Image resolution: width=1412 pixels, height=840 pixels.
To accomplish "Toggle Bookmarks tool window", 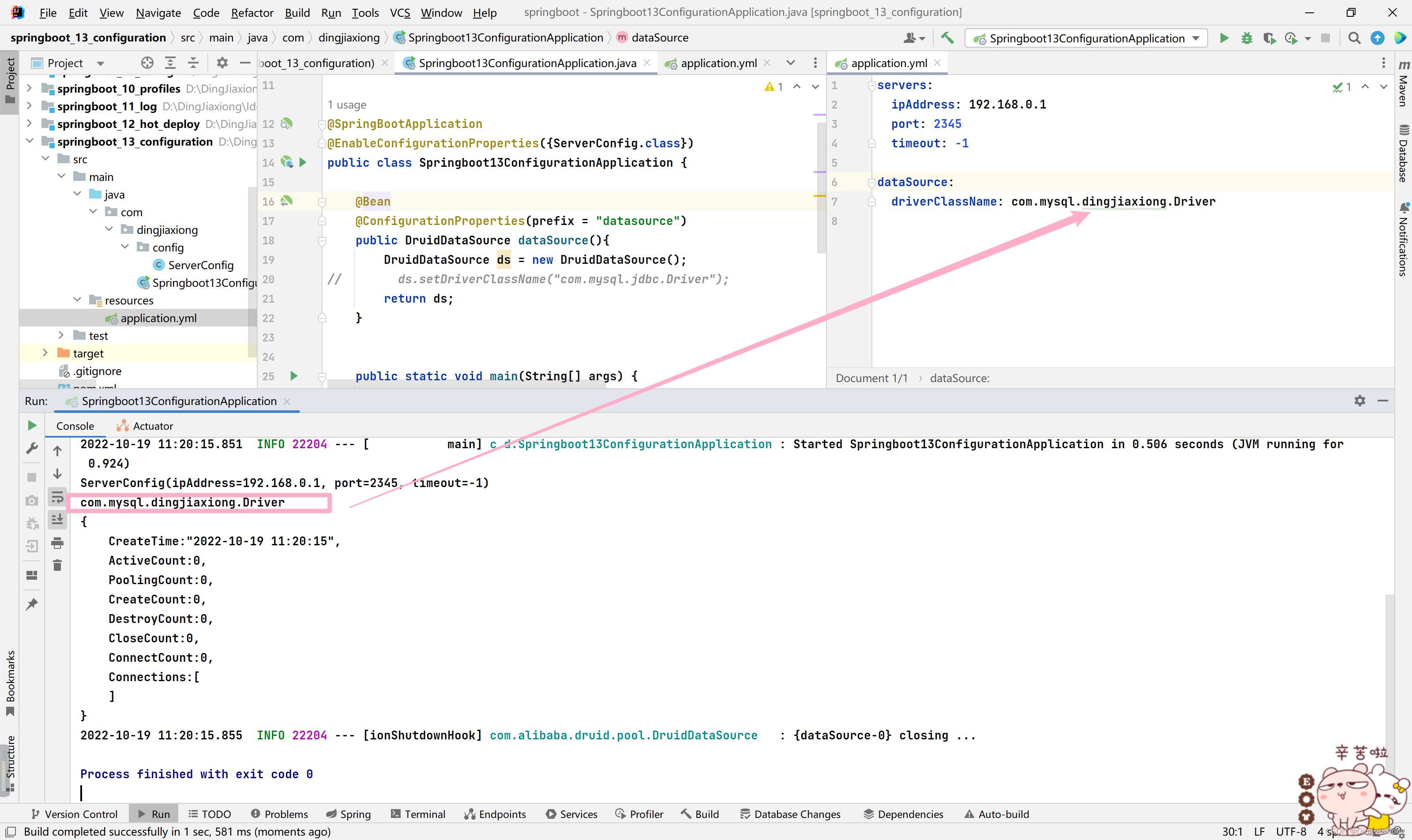I will pos(10,683).
